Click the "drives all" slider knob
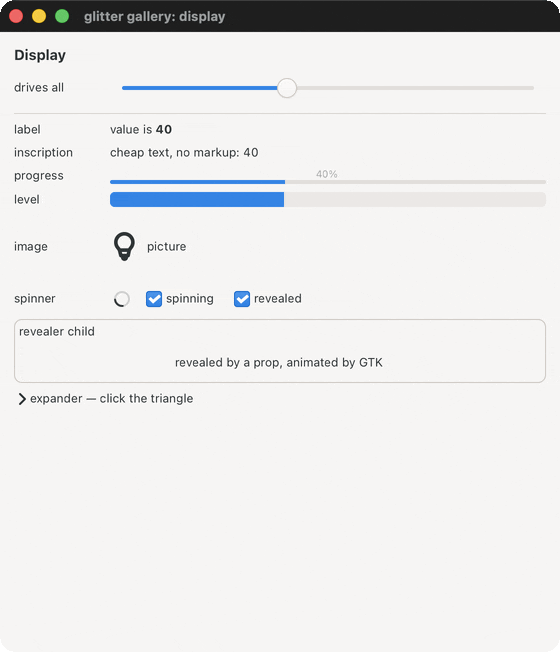The width and height of the screenshot is (560, 652). click(x=287, y=88)
